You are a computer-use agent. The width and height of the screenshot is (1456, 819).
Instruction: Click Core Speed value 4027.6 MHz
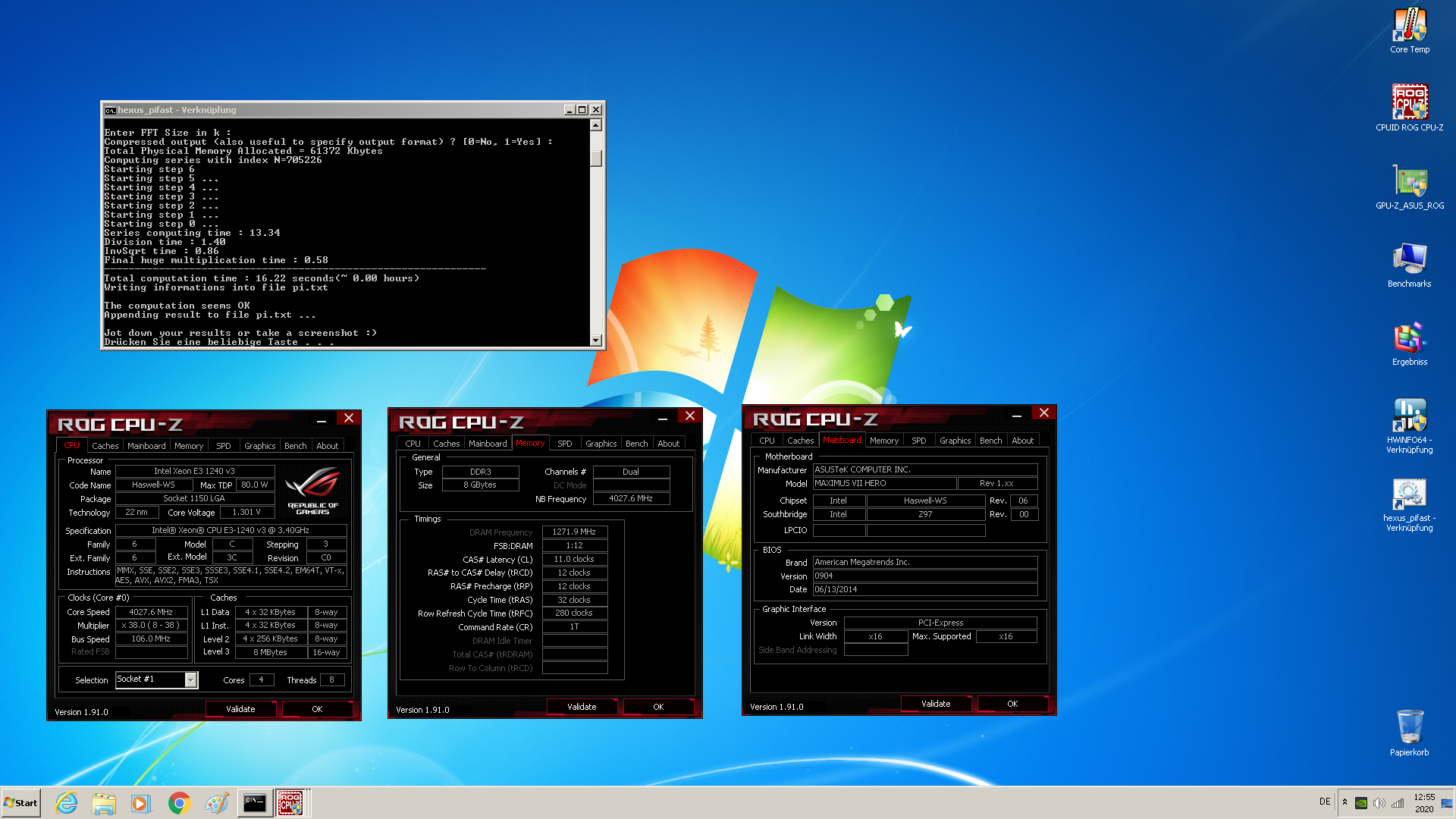pyautogui.click(x=151, y=612)
